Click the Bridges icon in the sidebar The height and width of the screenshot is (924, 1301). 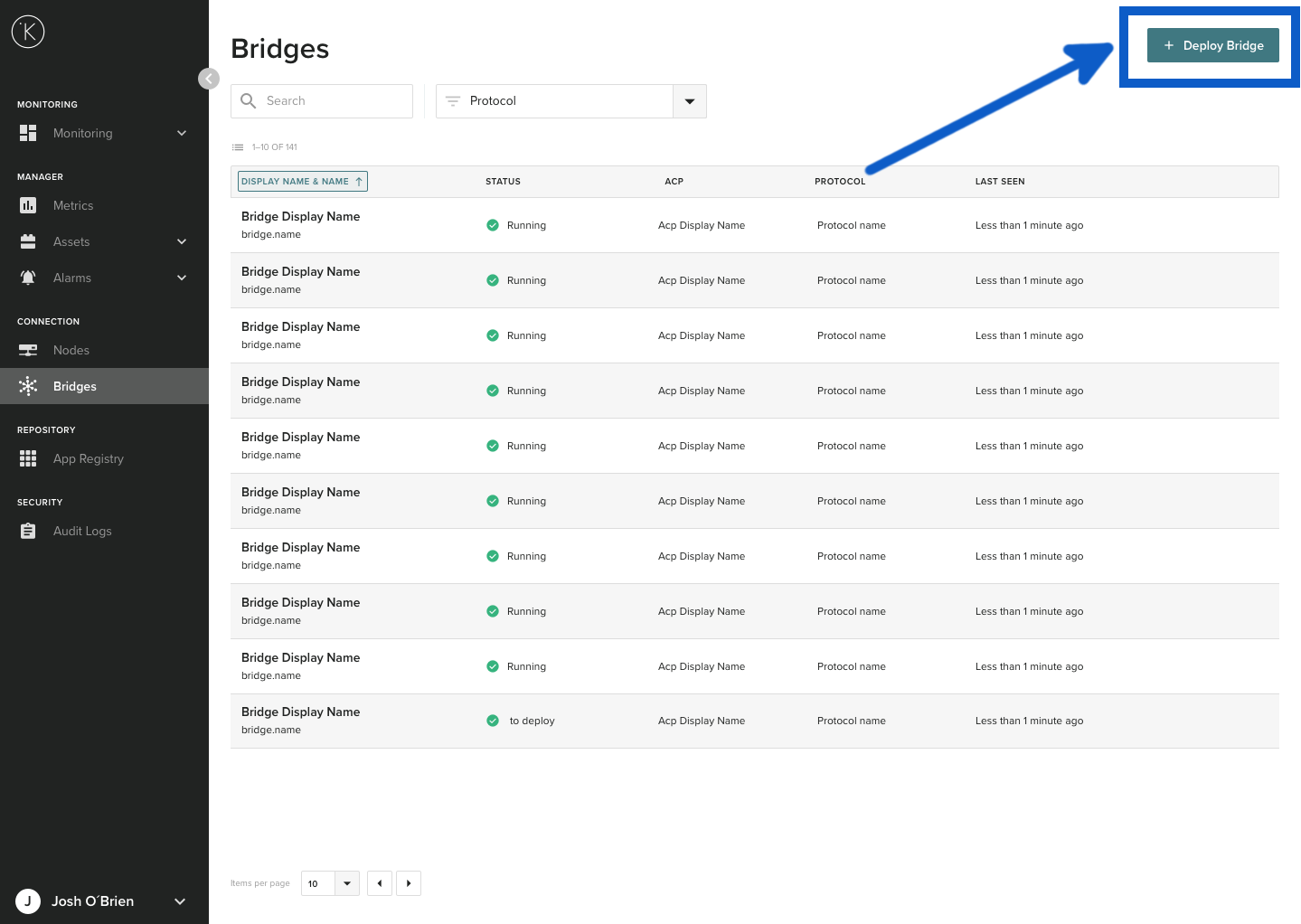[x=27, y=386]
